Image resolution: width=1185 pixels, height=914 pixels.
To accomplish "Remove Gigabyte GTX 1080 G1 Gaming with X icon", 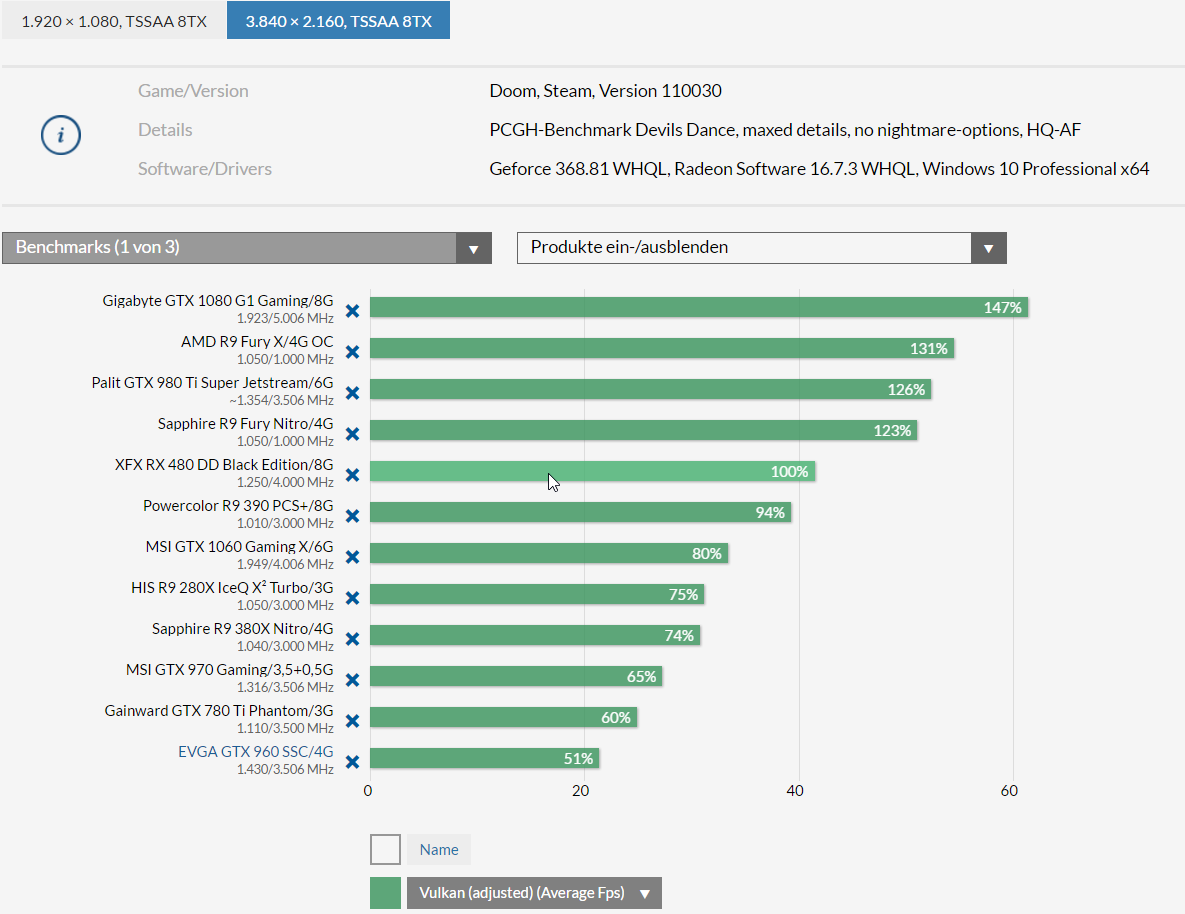I will pos(352,311).
